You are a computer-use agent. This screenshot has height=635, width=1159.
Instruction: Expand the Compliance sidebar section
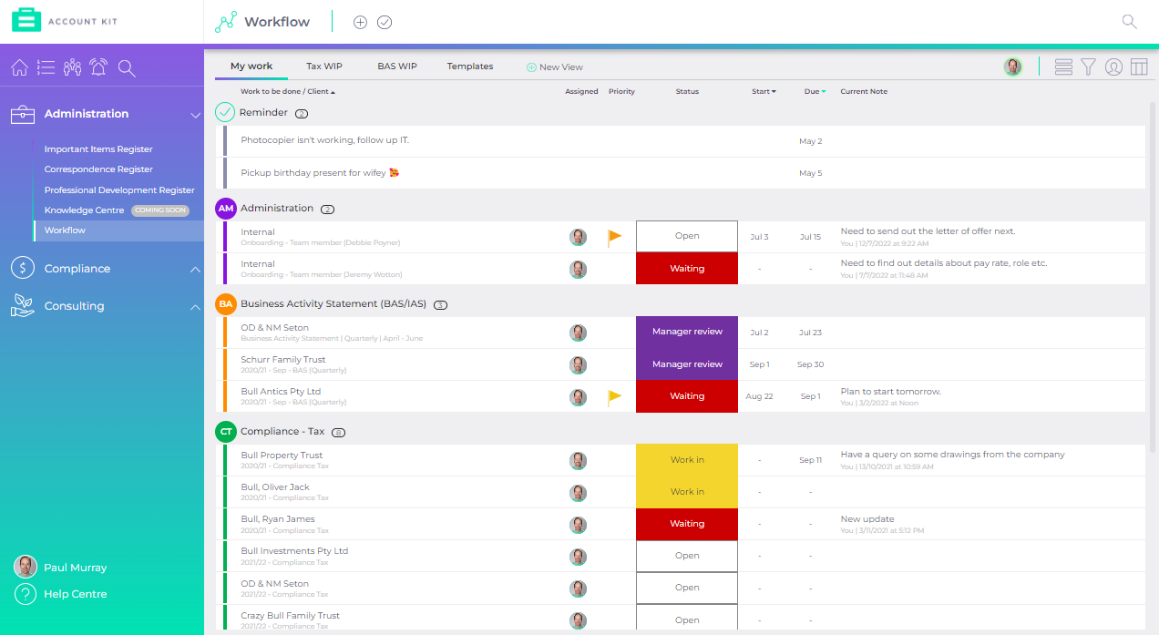coord(195,269)
